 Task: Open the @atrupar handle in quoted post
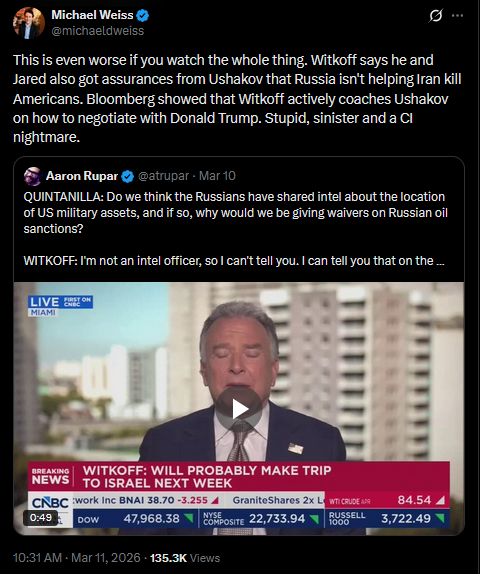pyautogui.click(x=163, y=176)
